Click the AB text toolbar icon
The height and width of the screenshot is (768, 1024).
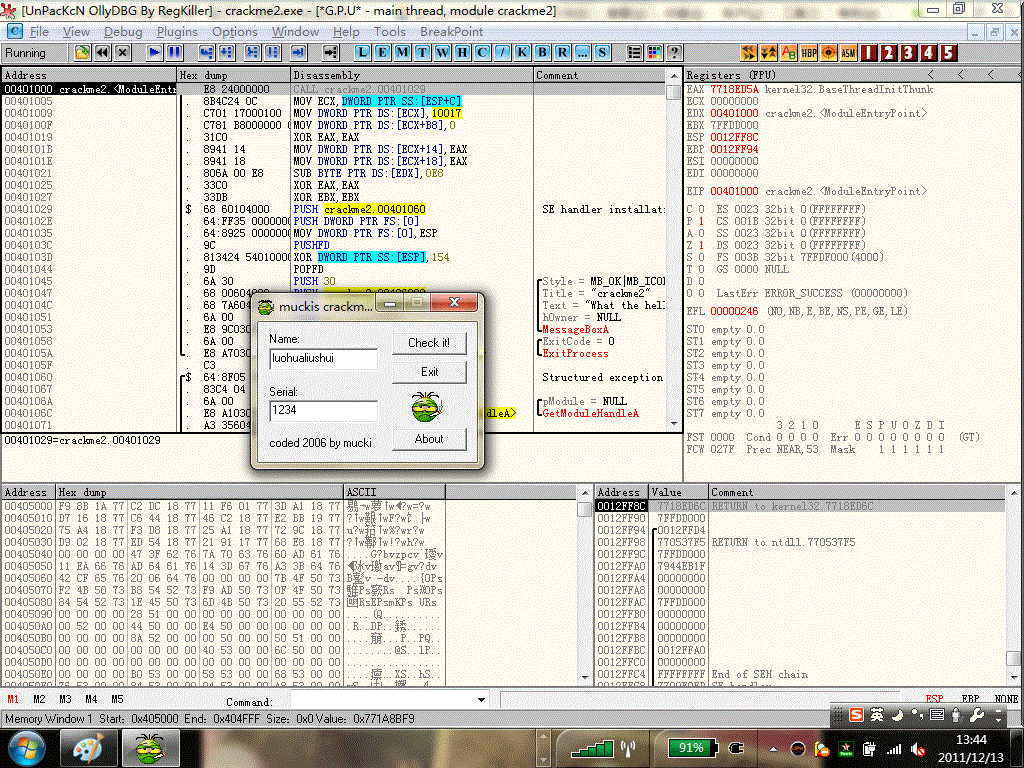click(789, 53)
